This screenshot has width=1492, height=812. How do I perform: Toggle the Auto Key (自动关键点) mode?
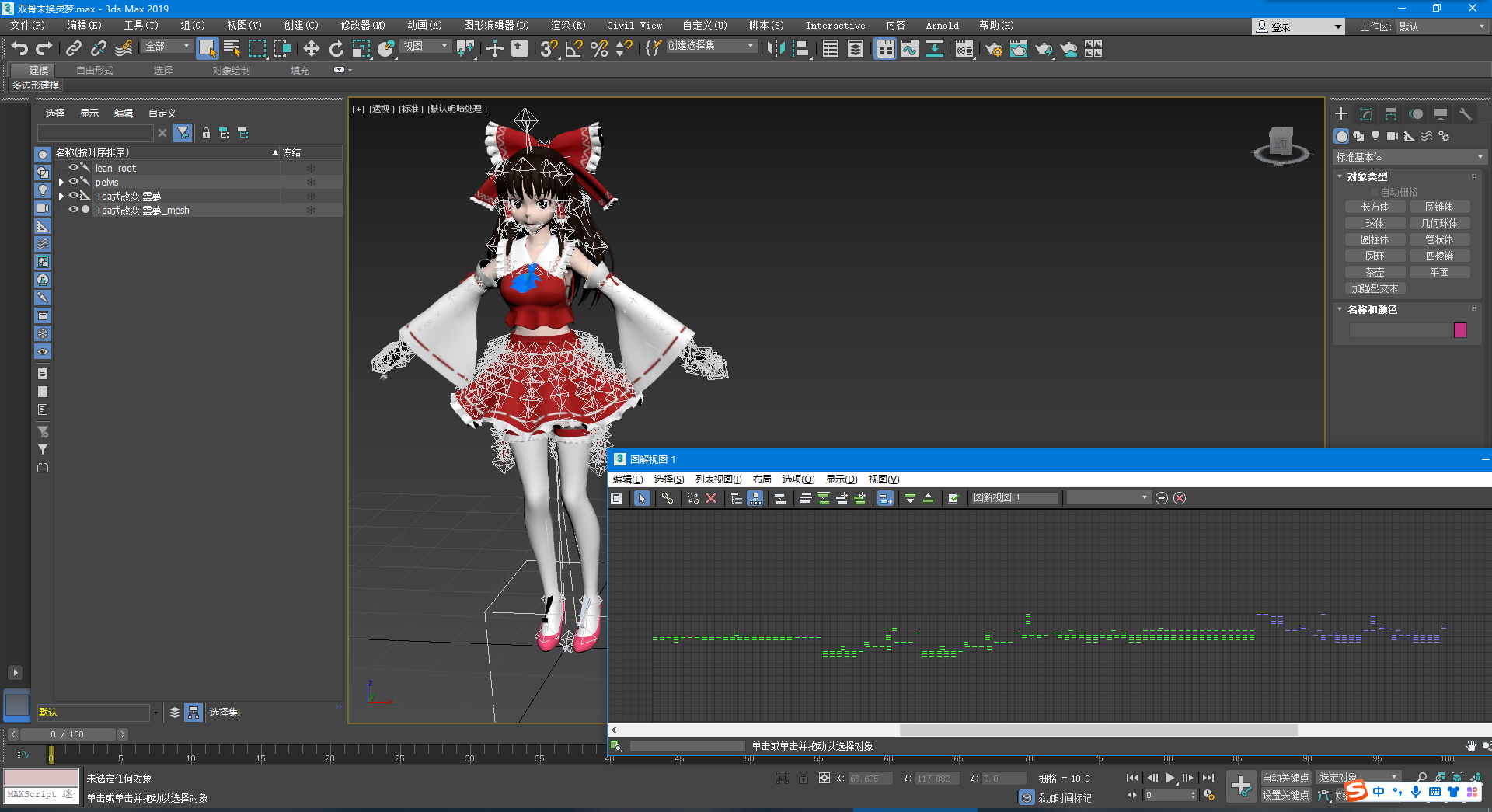(1285, 778)
